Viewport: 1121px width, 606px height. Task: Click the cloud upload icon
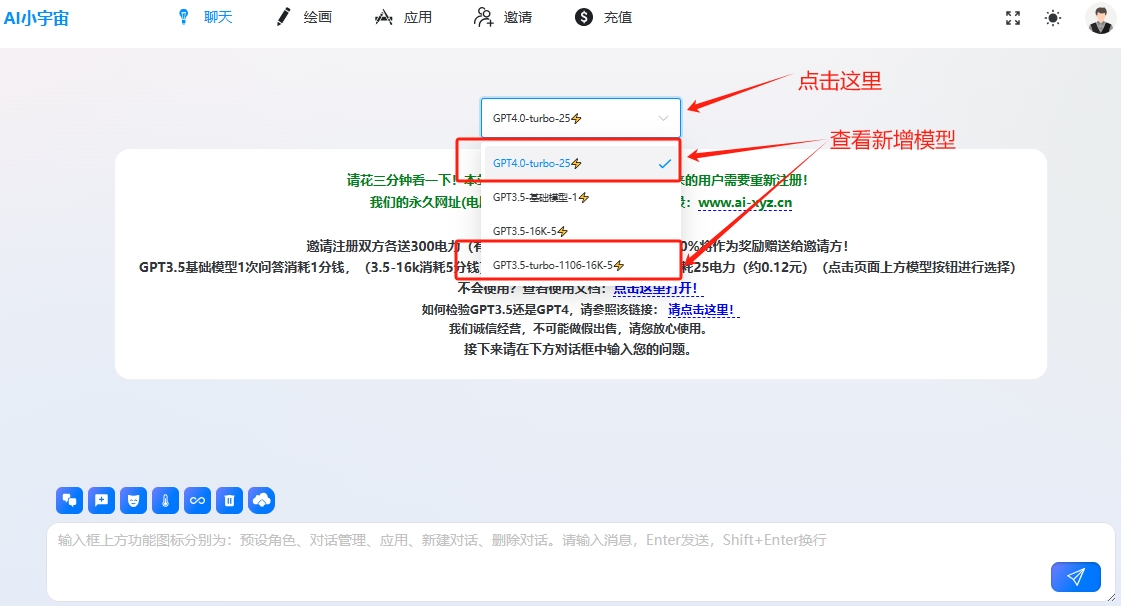262,500
